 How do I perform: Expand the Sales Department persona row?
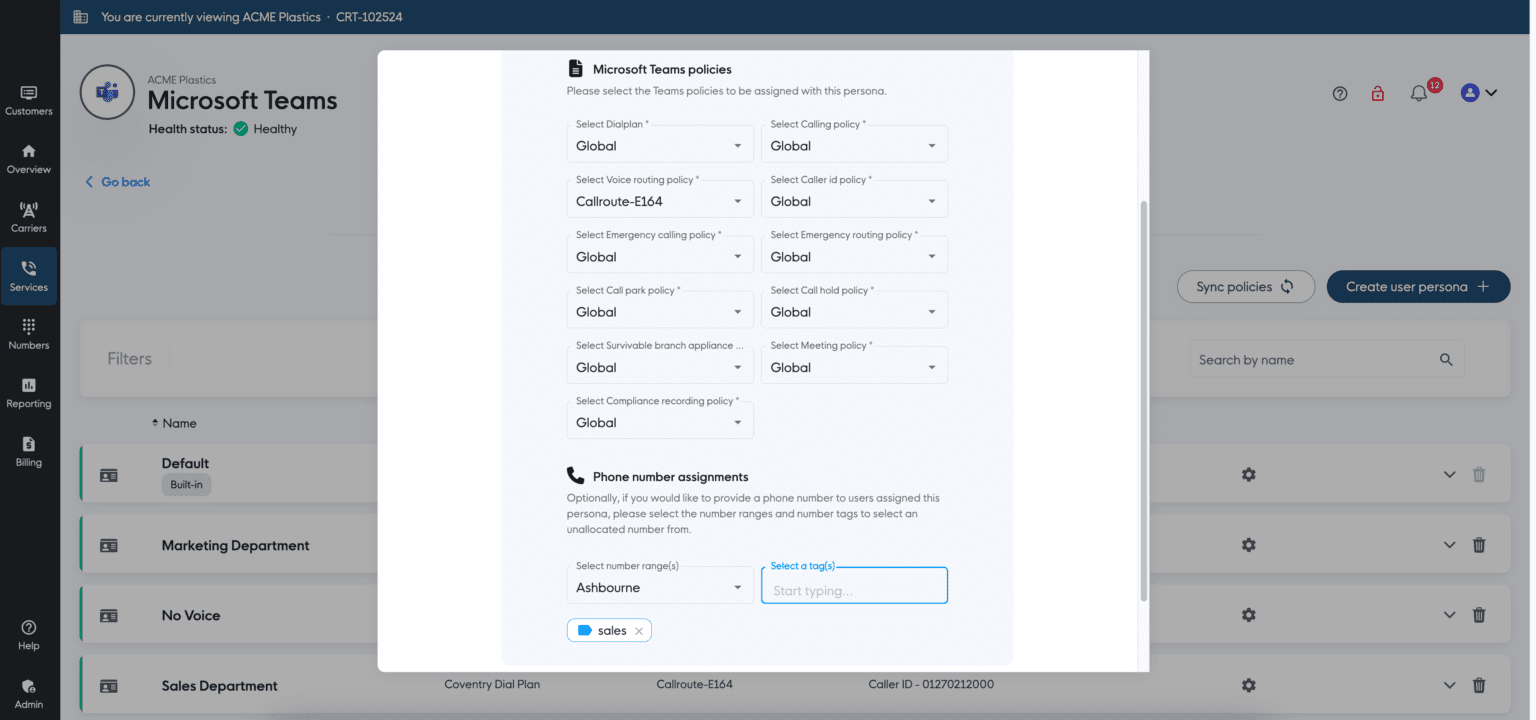point(1449,685)
